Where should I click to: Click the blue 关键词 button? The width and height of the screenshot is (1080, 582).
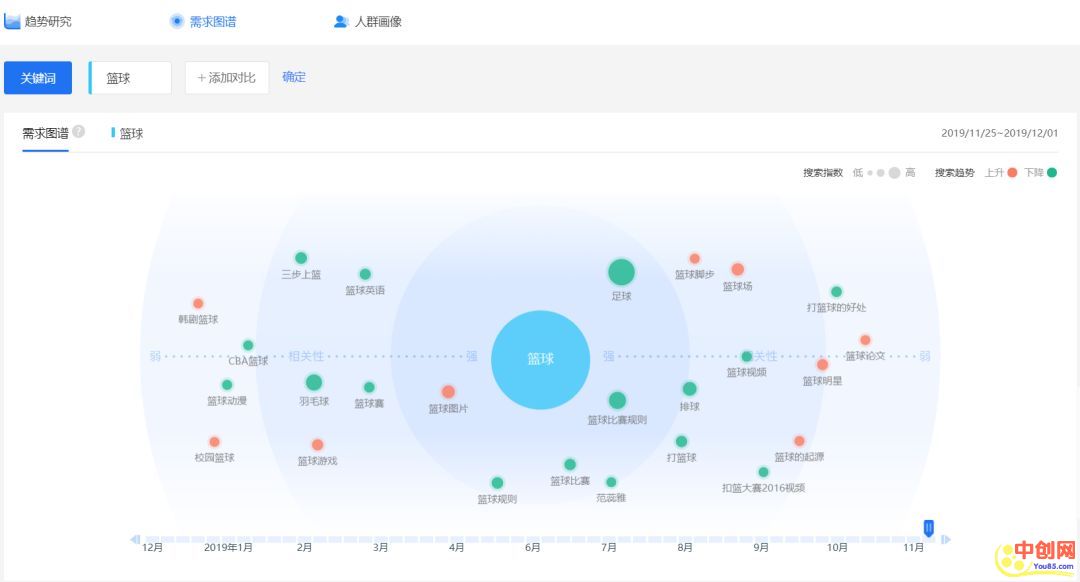38,78
